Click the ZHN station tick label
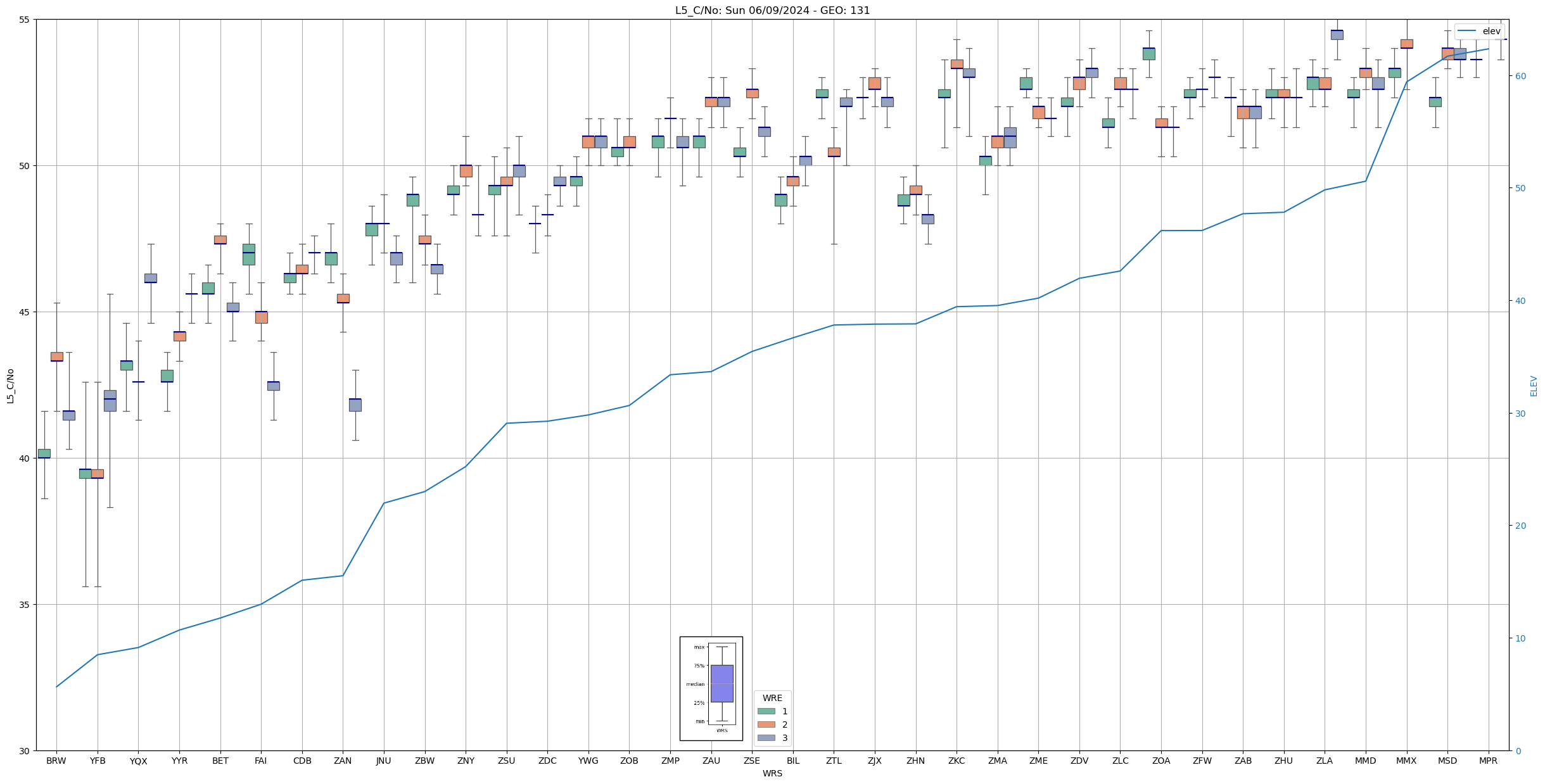 915,761
